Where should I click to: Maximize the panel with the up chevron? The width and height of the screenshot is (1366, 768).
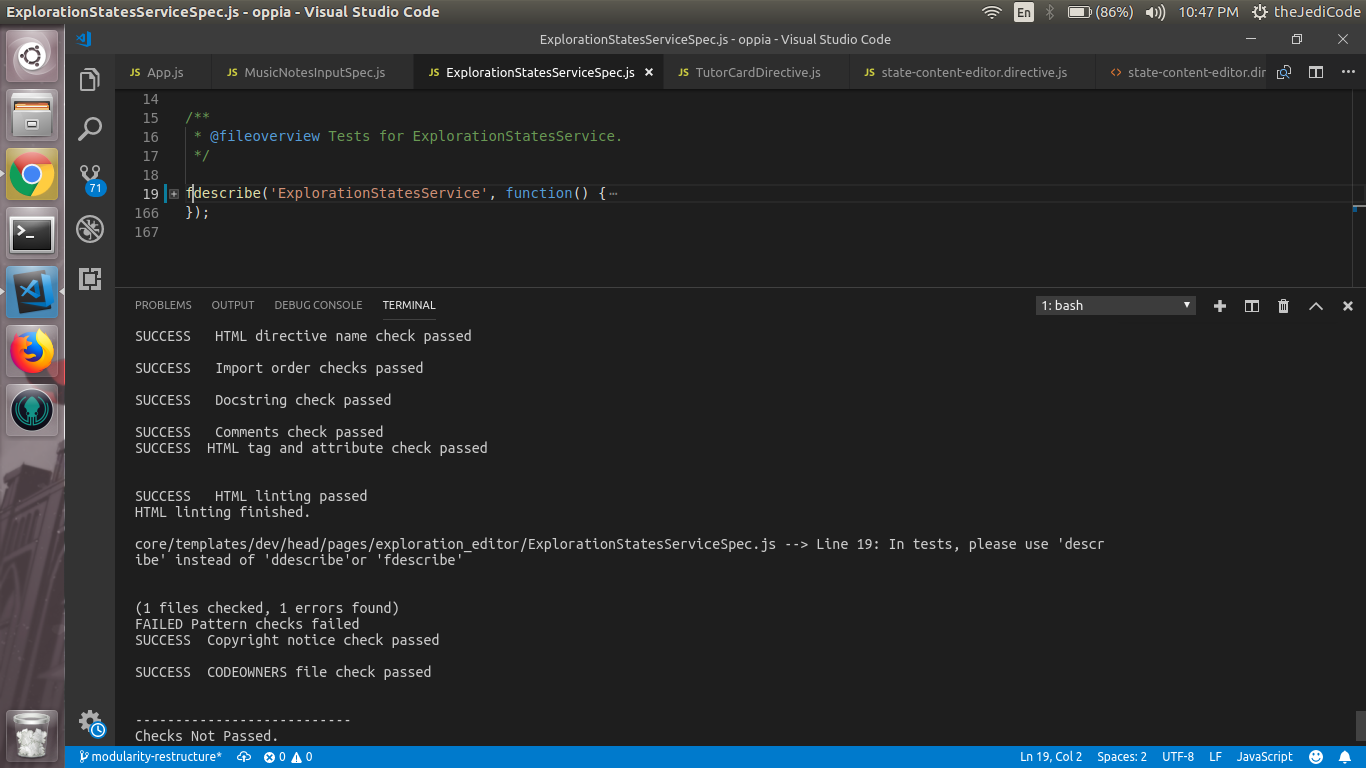click(1316, 306)
